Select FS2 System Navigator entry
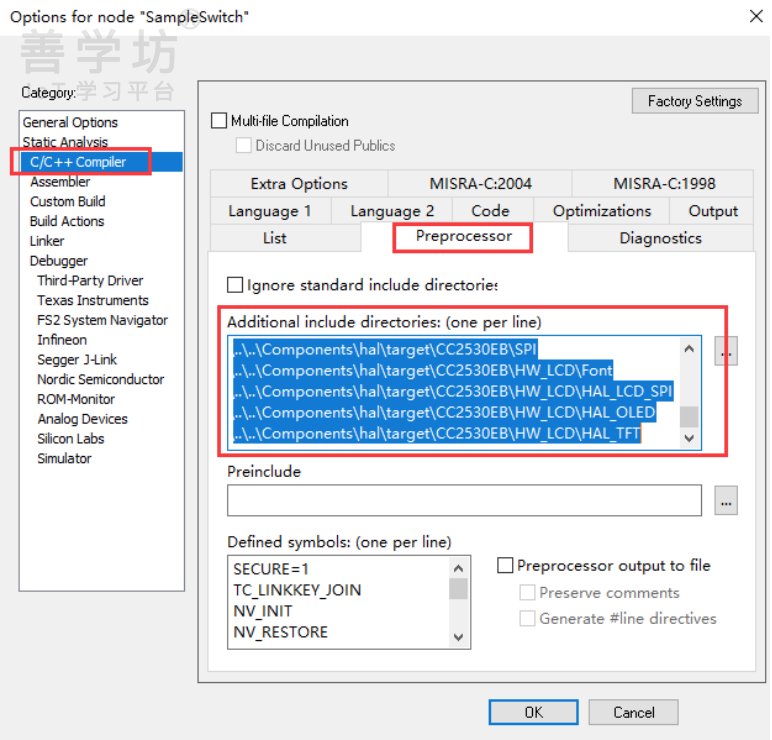 pyautogui.click(x=102, y=320)
